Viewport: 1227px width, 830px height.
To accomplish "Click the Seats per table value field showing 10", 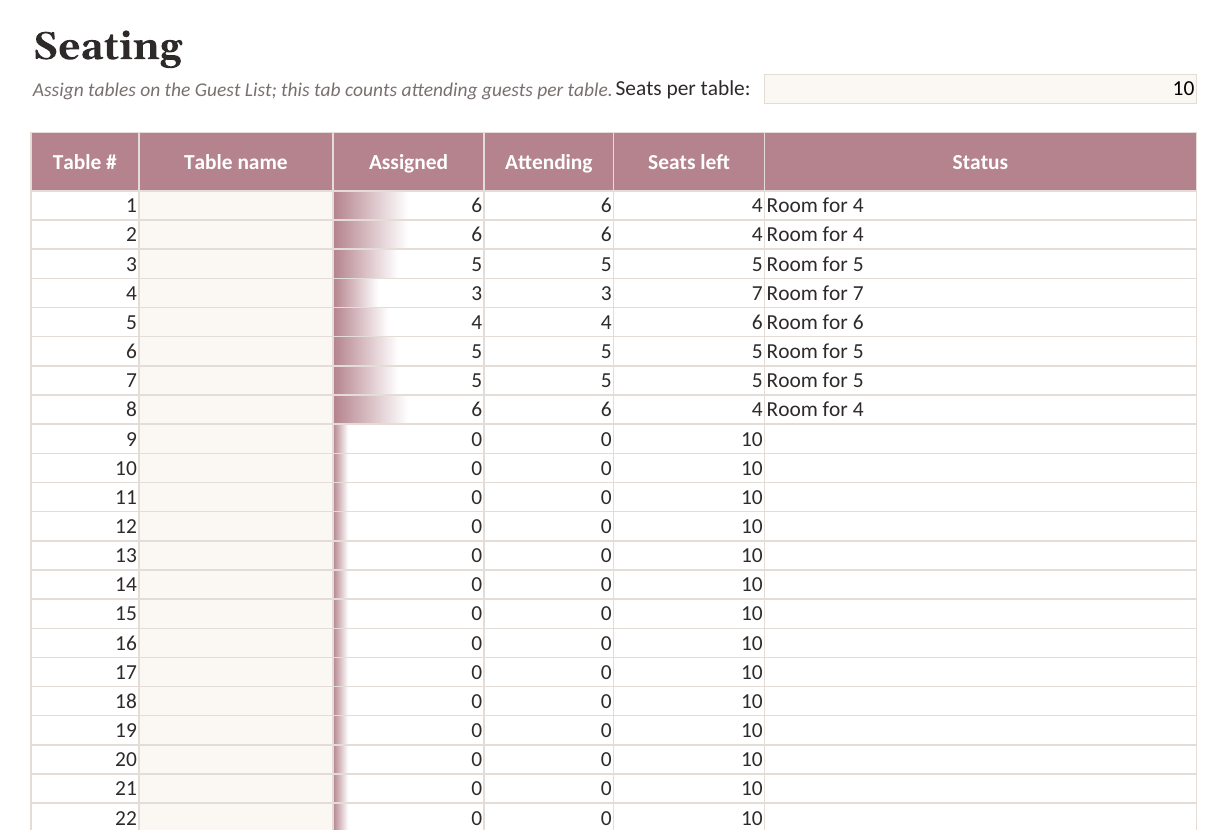I will click(980, 89).
